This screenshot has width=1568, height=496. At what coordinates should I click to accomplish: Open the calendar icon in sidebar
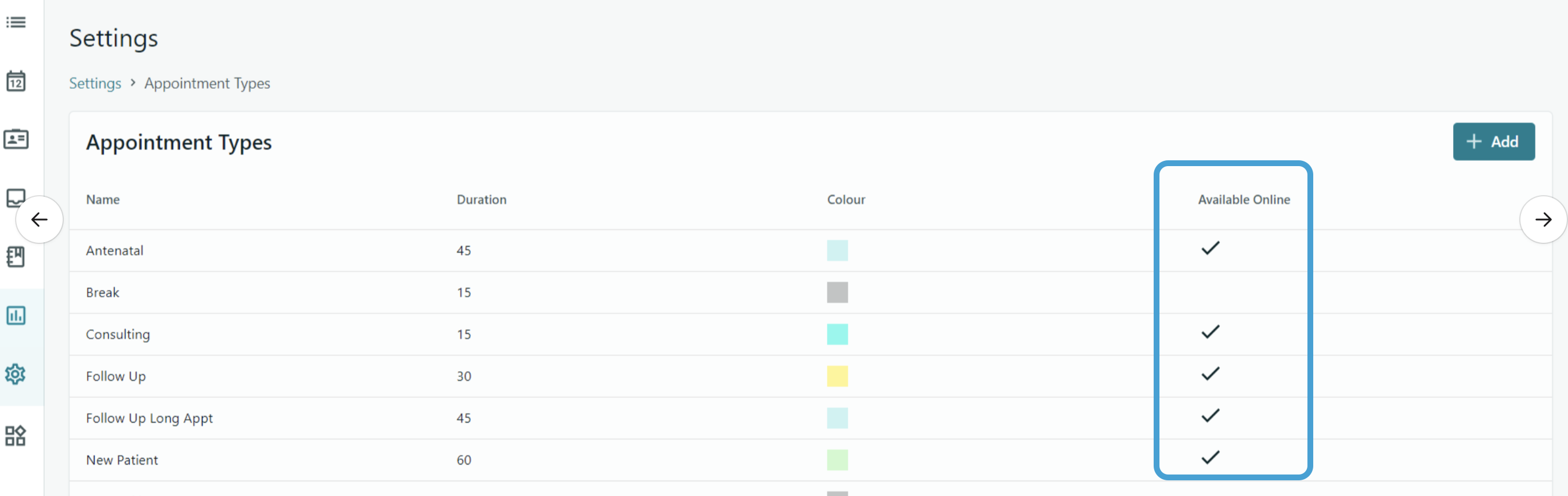coord(16,81)
